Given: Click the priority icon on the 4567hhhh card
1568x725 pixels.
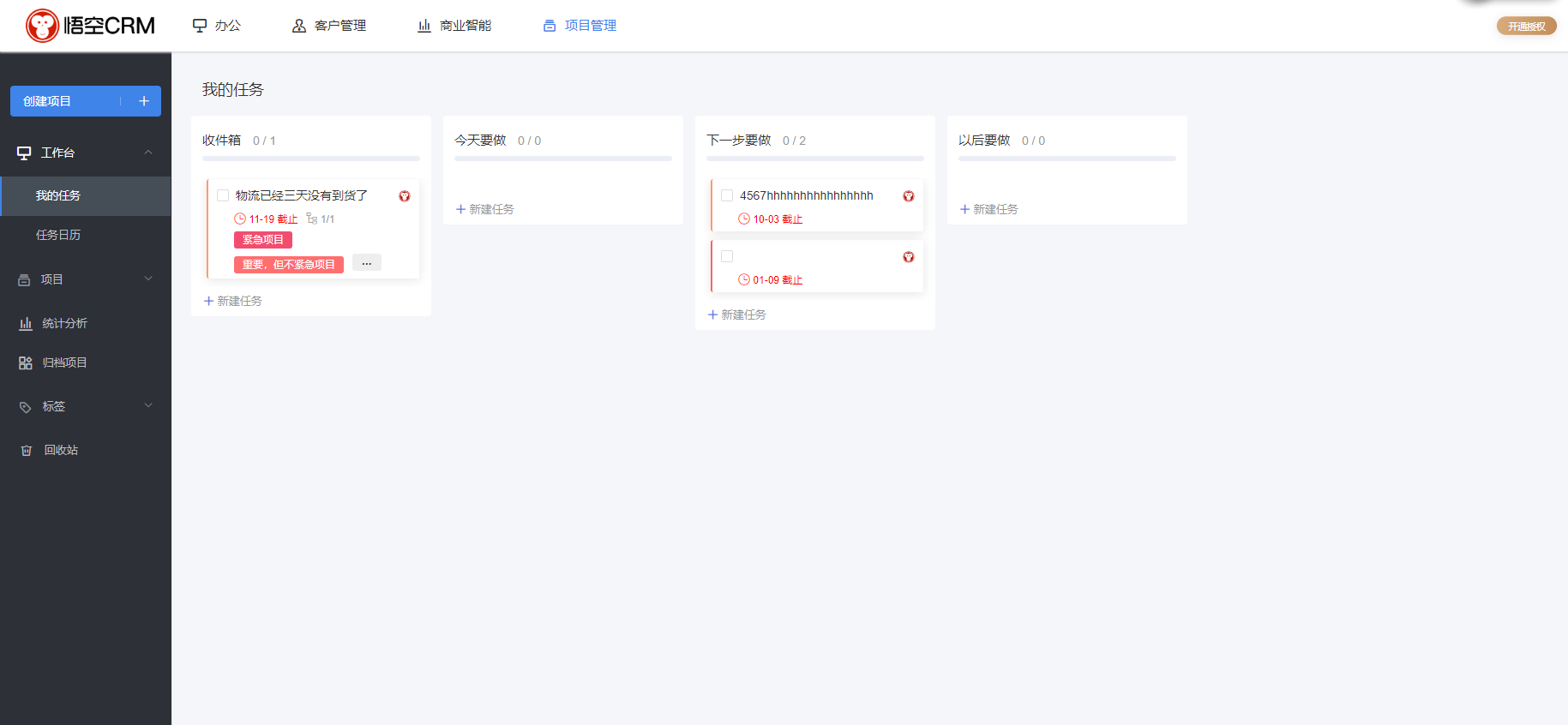Looking at the screenshot, I should tap(909, 196).
